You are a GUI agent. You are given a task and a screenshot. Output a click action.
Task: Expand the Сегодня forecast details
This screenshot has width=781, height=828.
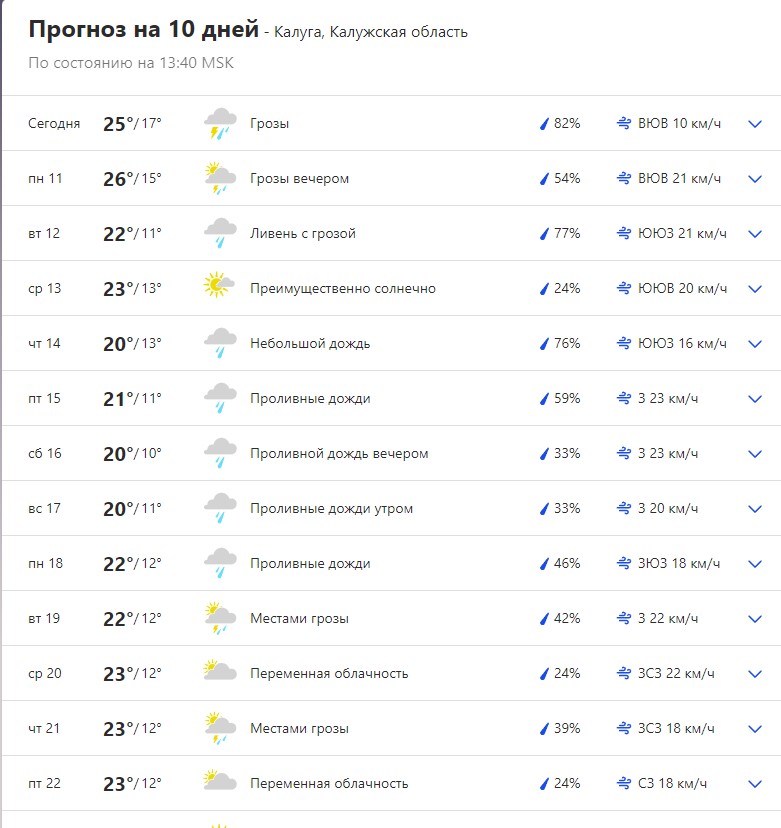[x=755, y=124]
